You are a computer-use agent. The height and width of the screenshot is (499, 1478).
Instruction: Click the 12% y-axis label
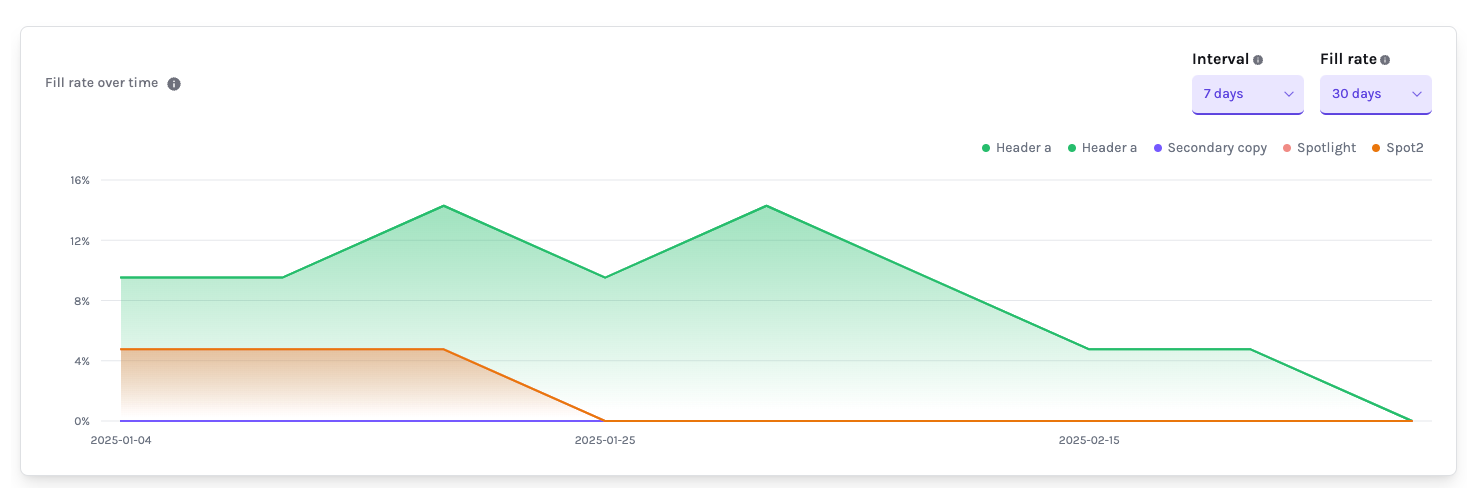coord(80,241)
